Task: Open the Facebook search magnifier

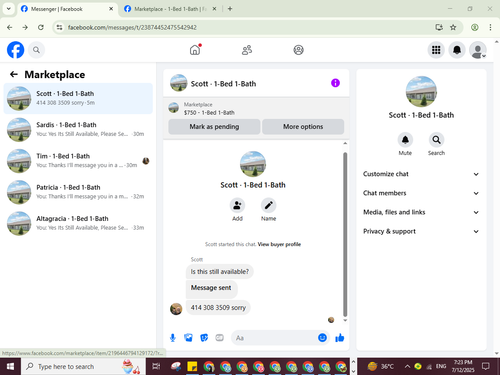Action: (36, 50)
